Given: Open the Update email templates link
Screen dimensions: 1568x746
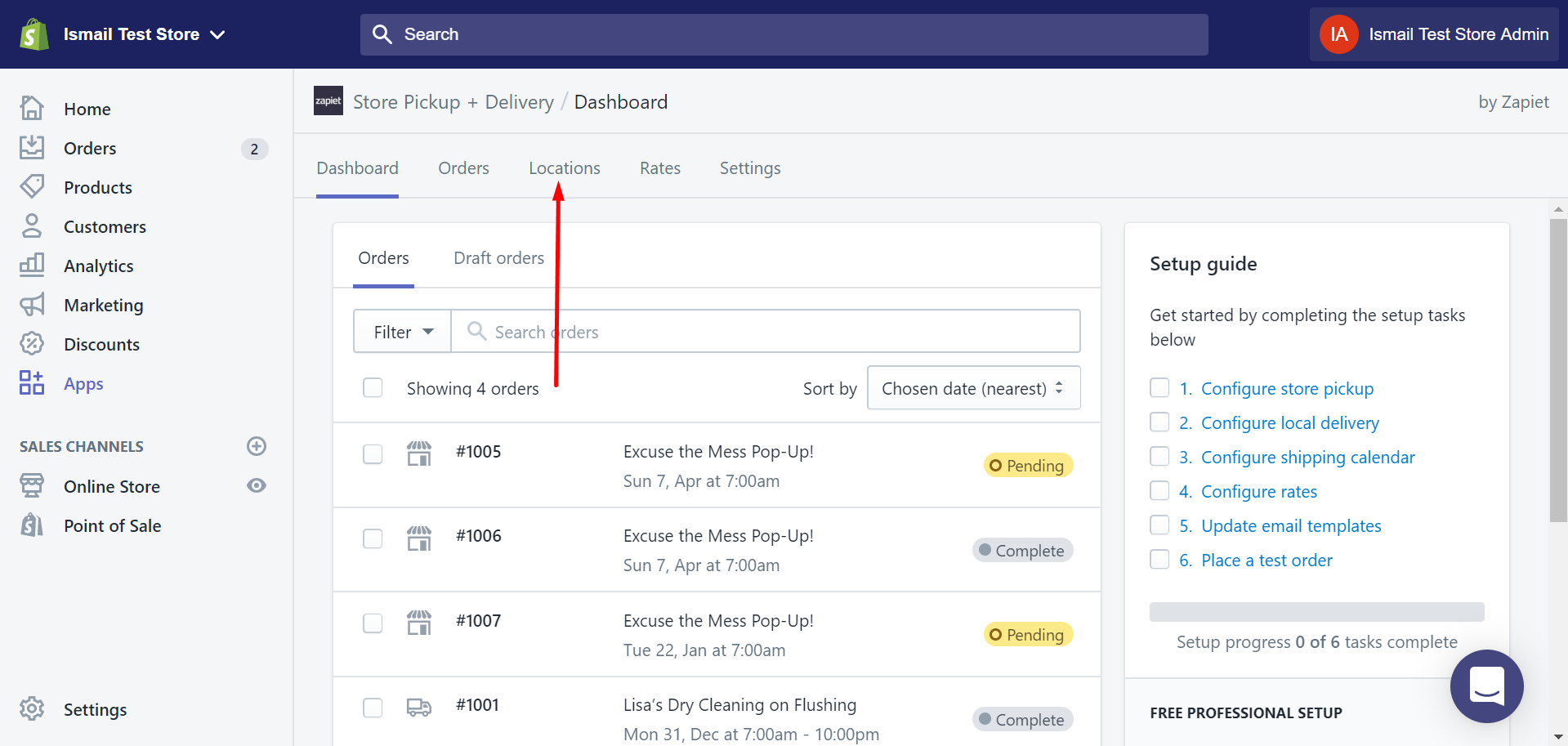Looking at the screenshot, I should pos(1291,526).
